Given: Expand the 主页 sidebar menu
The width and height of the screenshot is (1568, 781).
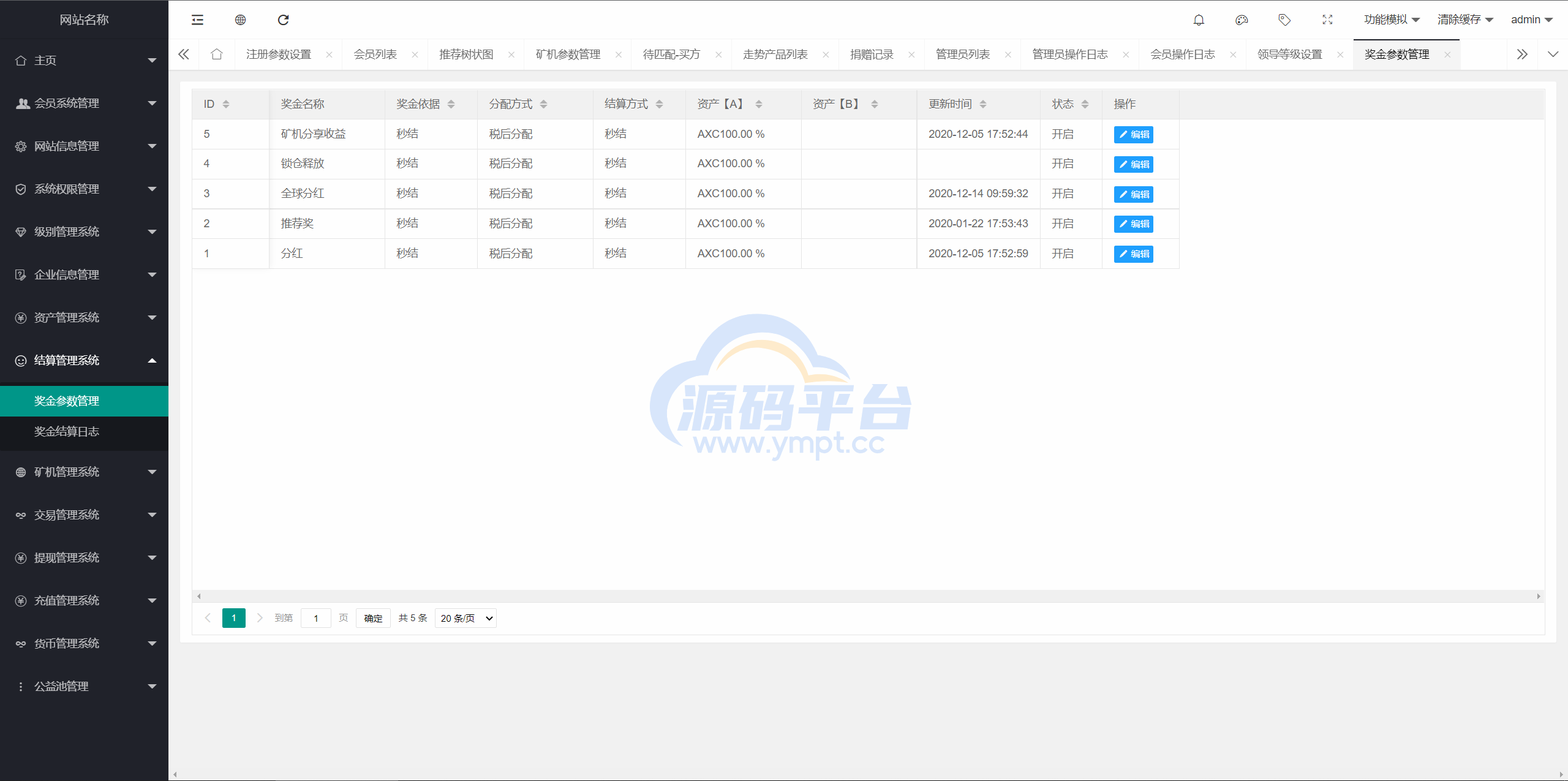Looking at the screenshot, I should [84, 60].
